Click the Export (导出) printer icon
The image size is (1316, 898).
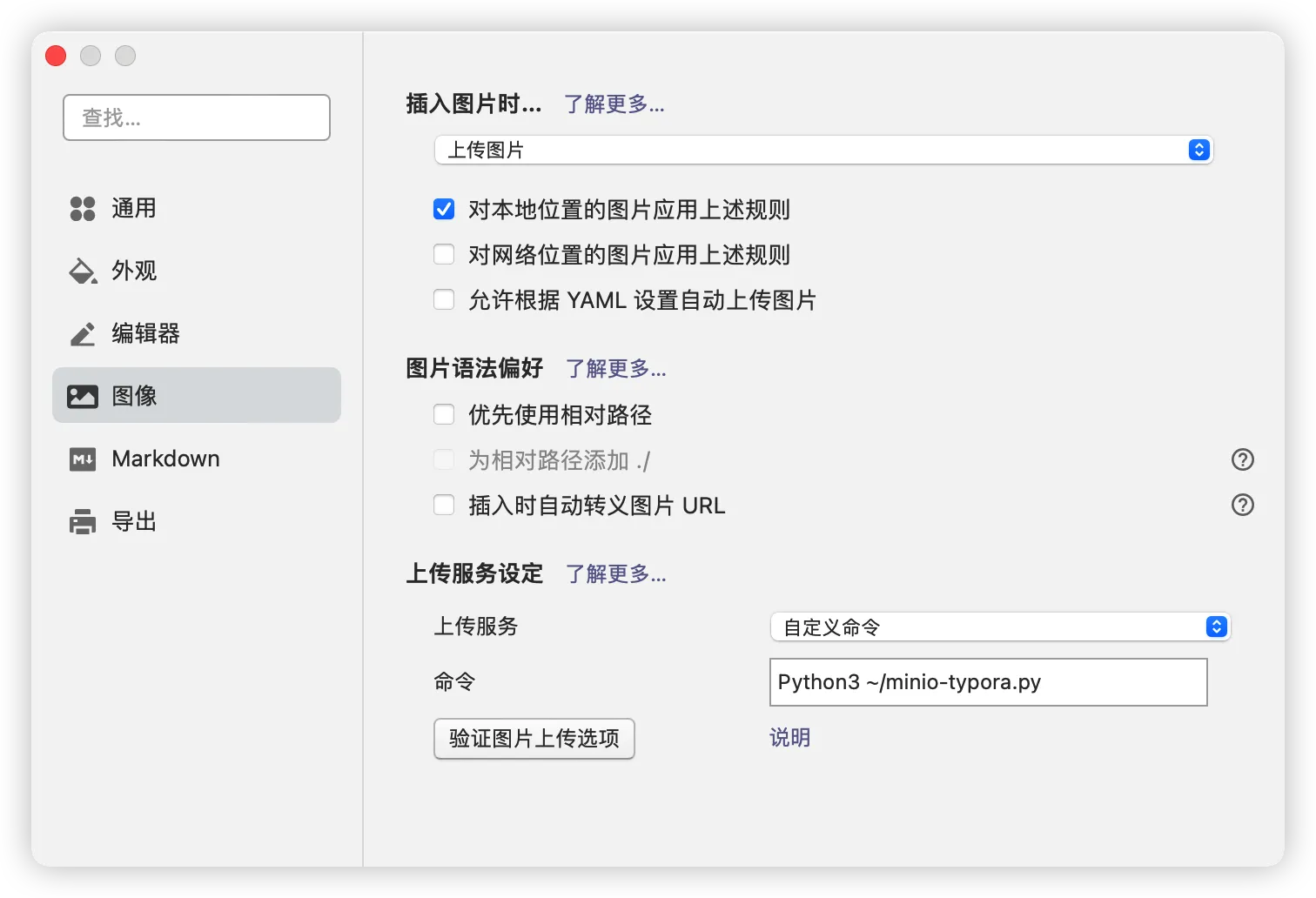click(83, 522)
